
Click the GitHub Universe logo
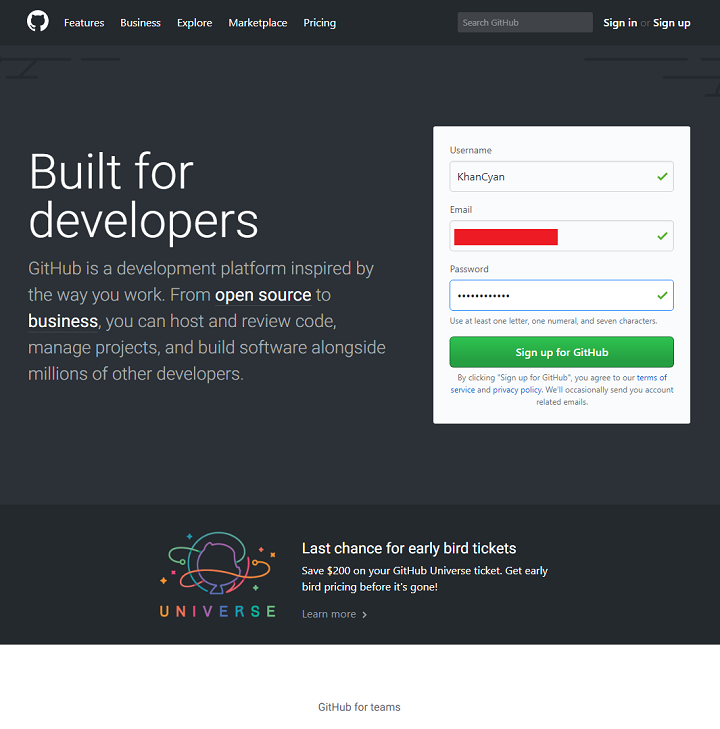(x=218, y=575)
